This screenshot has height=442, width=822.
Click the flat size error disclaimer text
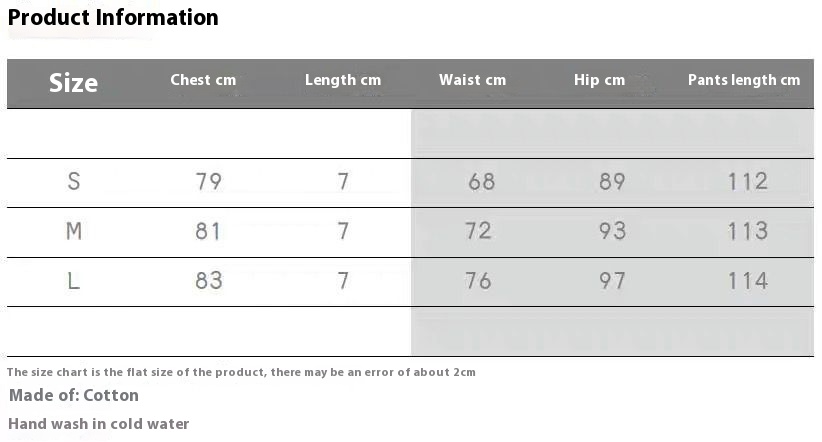click(241, 372)
